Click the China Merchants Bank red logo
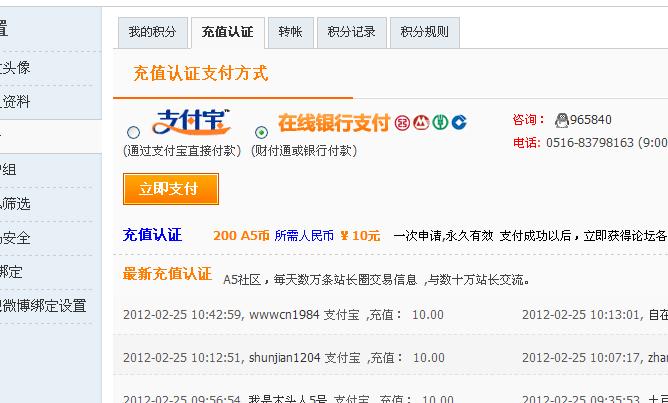This screenshot has width=668, height=403. pos(421,123)
